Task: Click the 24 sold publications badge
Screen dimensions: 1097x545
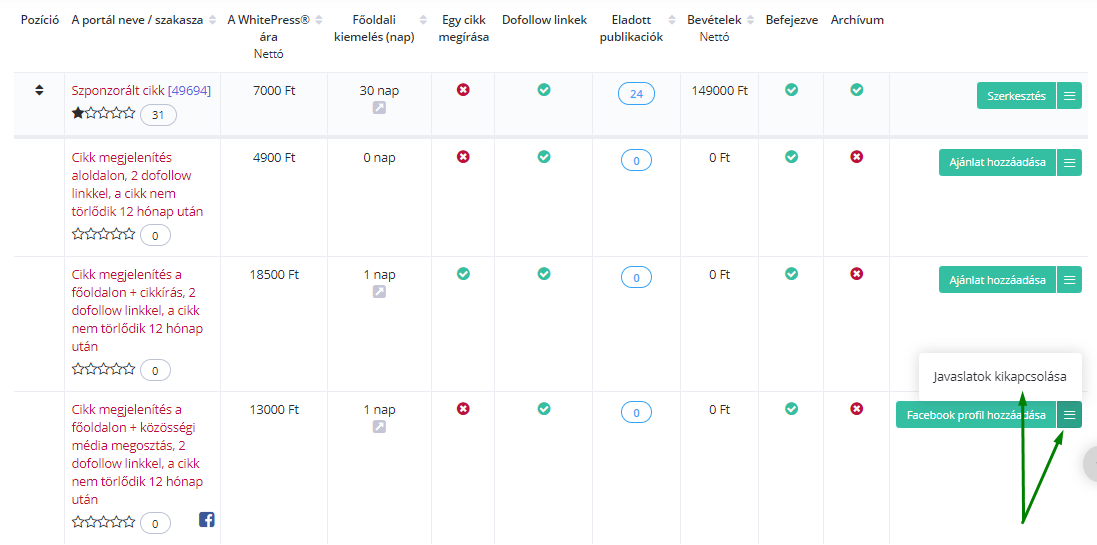Action: click(636, 94)
